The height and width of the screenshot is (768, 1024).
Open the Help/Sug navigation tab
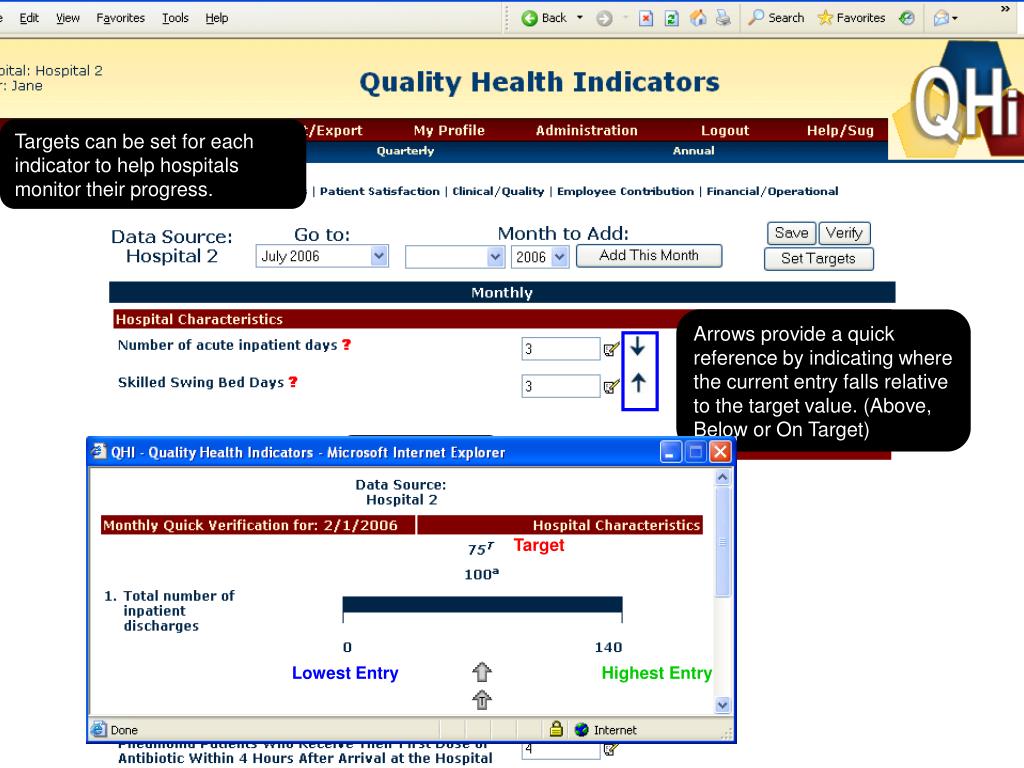[x=840, y=130]
